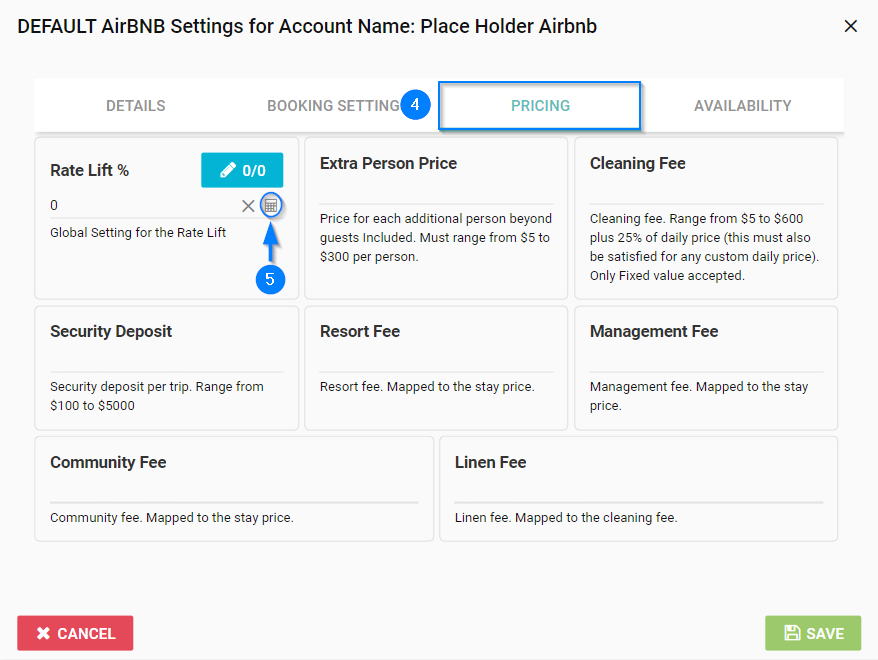Clear the Rate Lift value with the X icon
Viewport: 878px width, 660px height.
pos(248,205)
